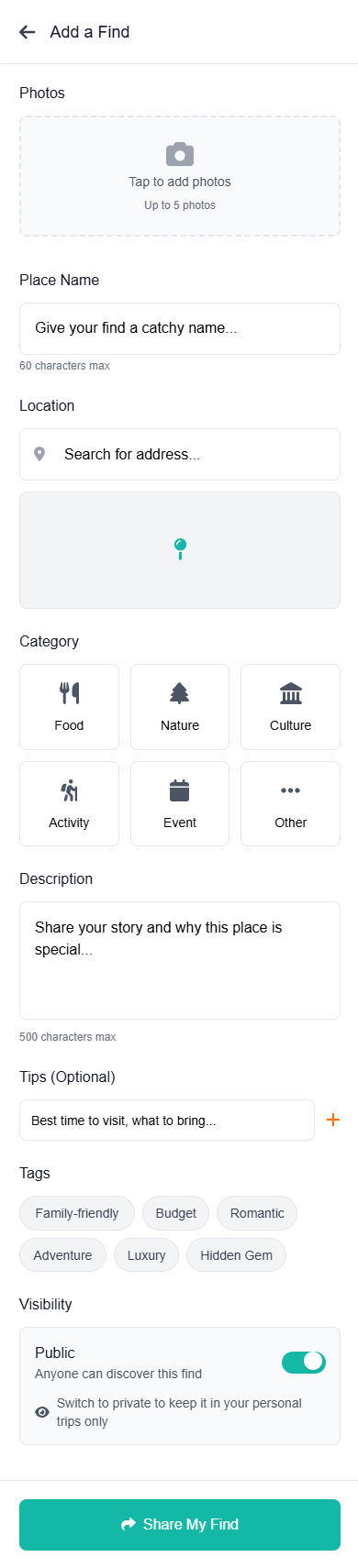The image size is (358, 1568).
Task: Select the Food category icon
Action: point(69,692)
